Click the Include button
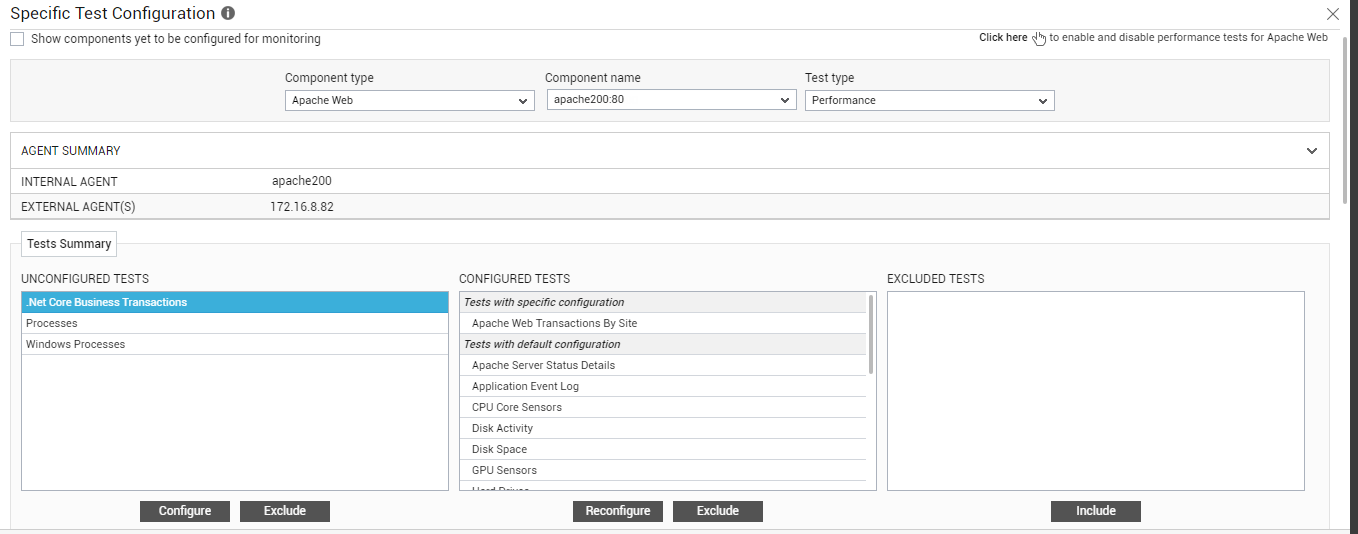 1096,511
